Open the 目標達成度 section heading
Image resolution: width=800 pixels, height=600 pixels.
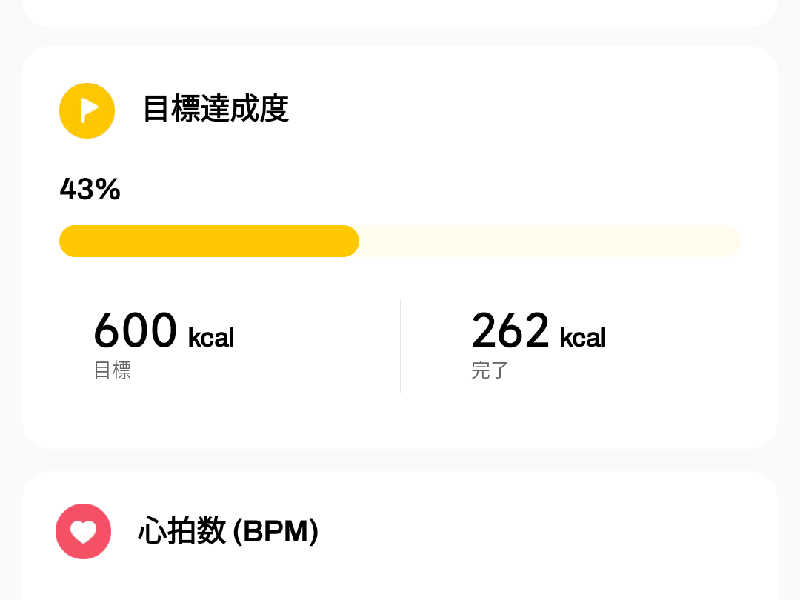coord(216,109)
